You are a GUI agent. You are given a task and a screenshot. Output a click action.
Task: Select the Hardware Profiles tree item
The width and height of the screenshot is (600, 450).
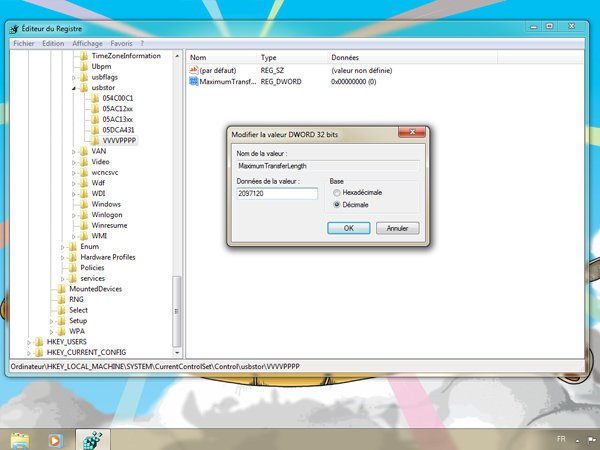click(108, 257)
